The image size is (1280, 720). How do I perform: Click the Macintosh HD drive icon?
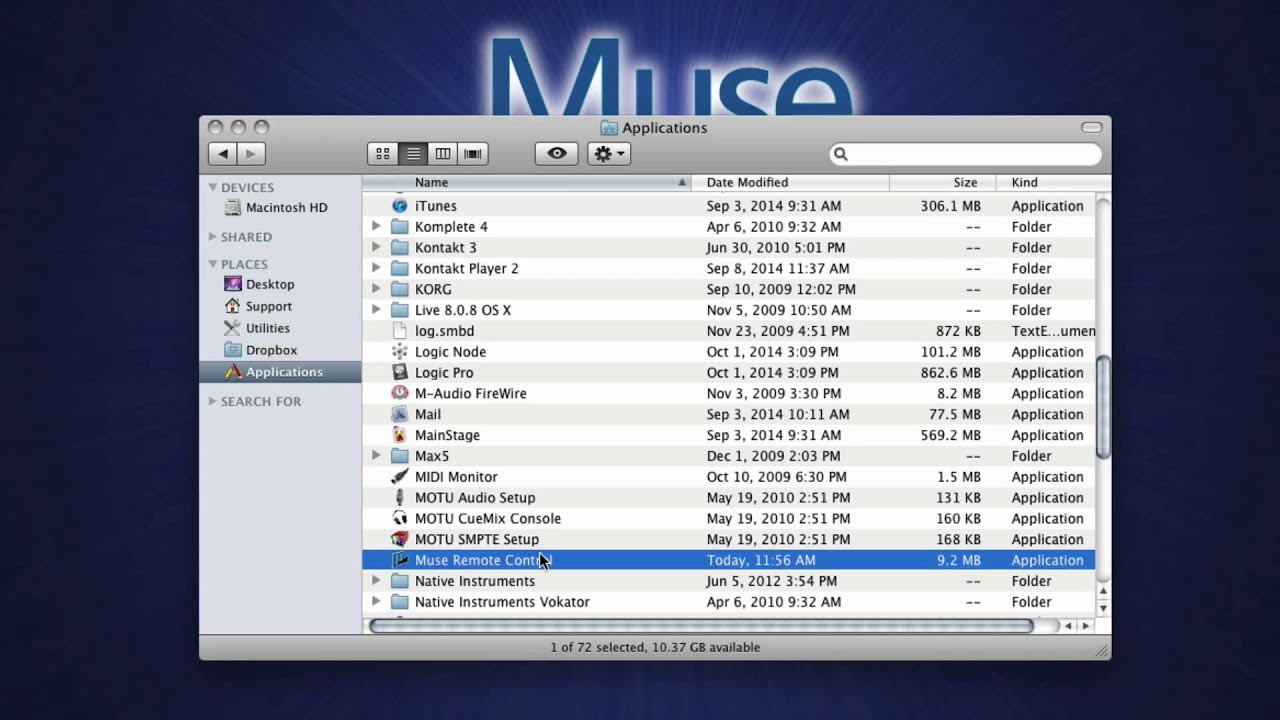[233, 208]
